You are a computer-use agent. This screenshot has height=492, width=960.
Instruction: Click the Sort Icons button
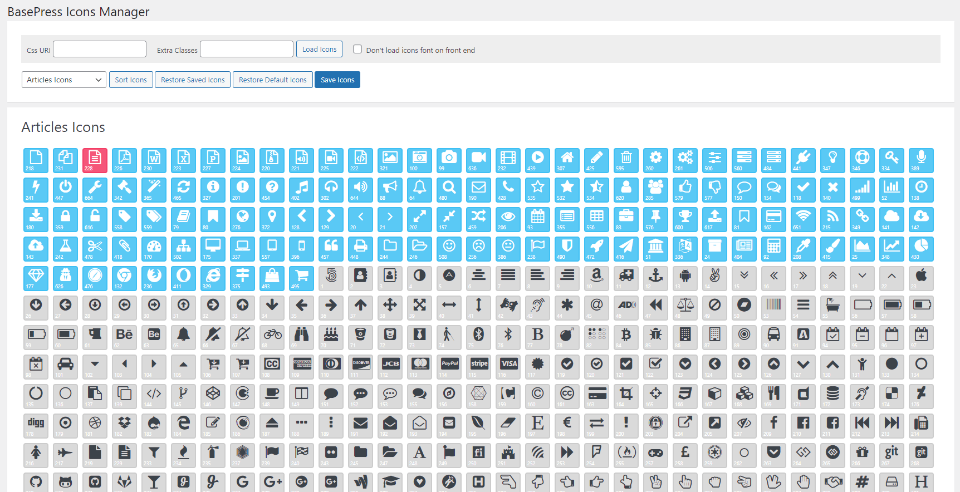[x=130, y=79]
